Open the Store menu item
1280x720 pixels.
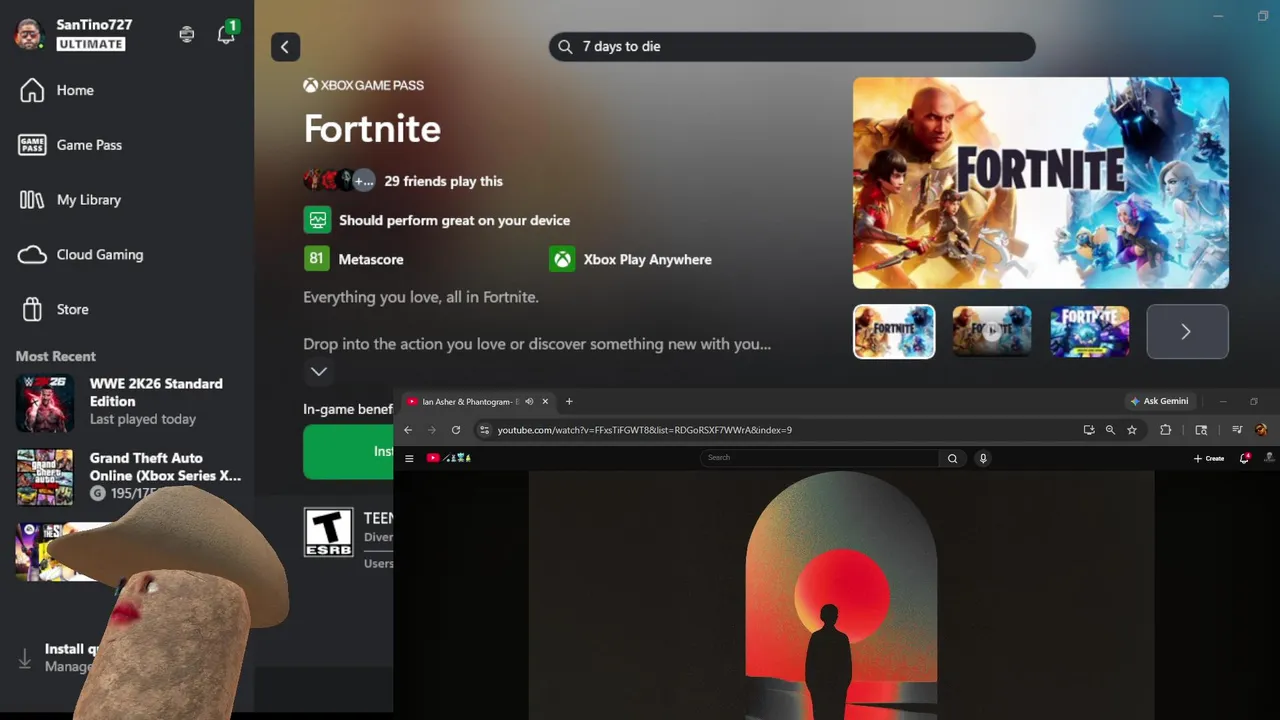tap(72, 309)
